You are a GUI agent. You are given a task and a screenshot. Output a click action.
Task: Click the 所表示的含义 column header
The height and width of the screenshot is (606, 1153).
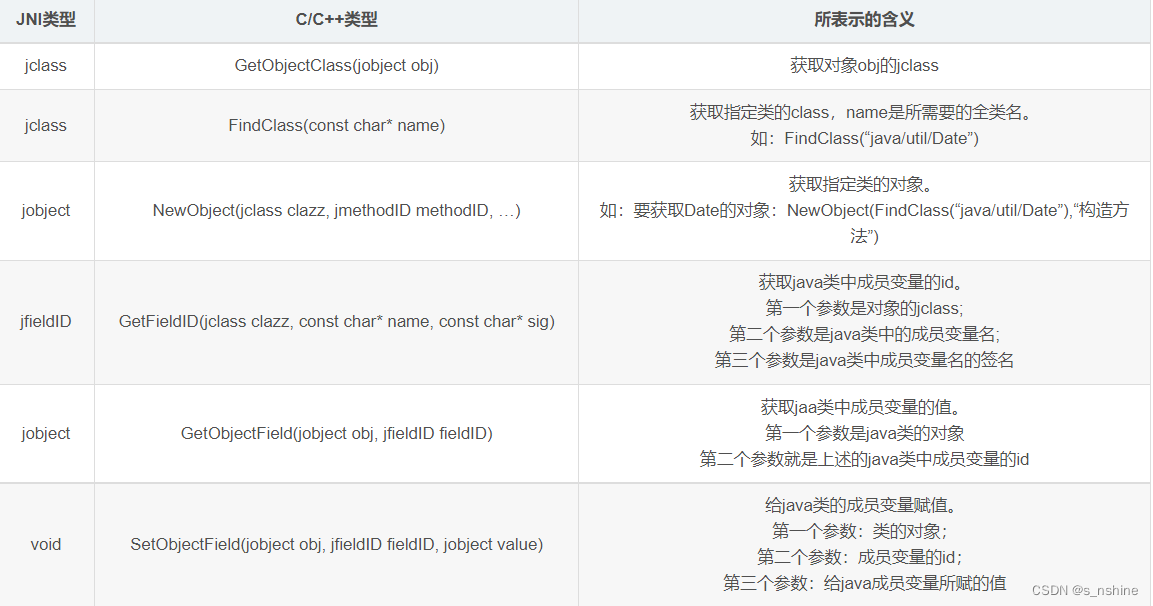coord(863,20)
